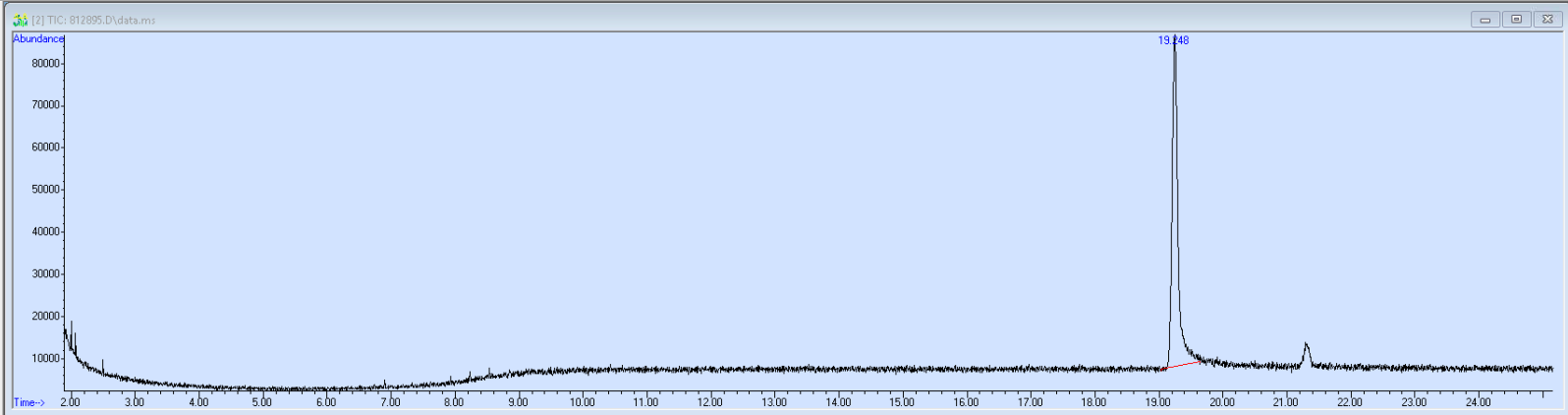This screenshot has height=415, width=1568.
Task: Click the 24.00 time axis tick label
Action: coord(1478,402)
